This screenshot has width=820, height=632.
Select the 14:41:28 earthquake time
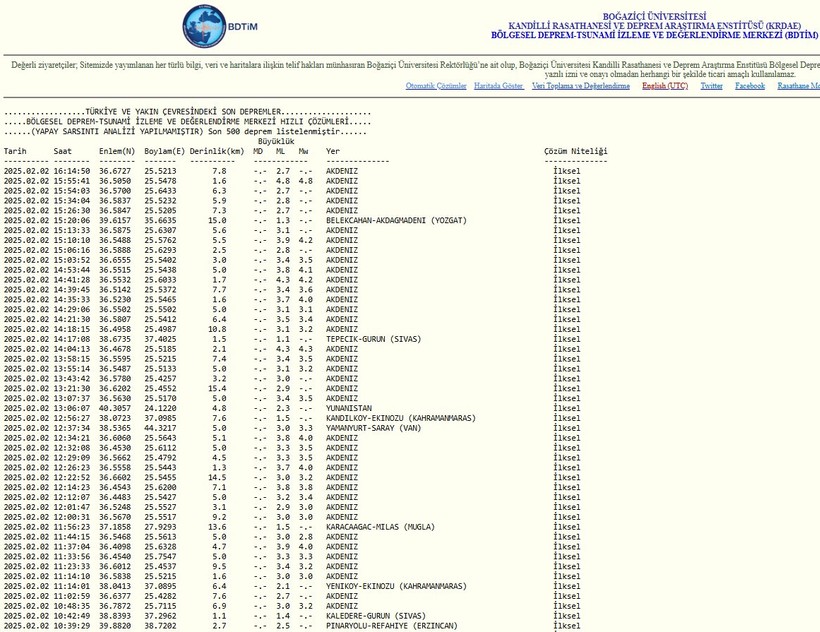[72, 280]
